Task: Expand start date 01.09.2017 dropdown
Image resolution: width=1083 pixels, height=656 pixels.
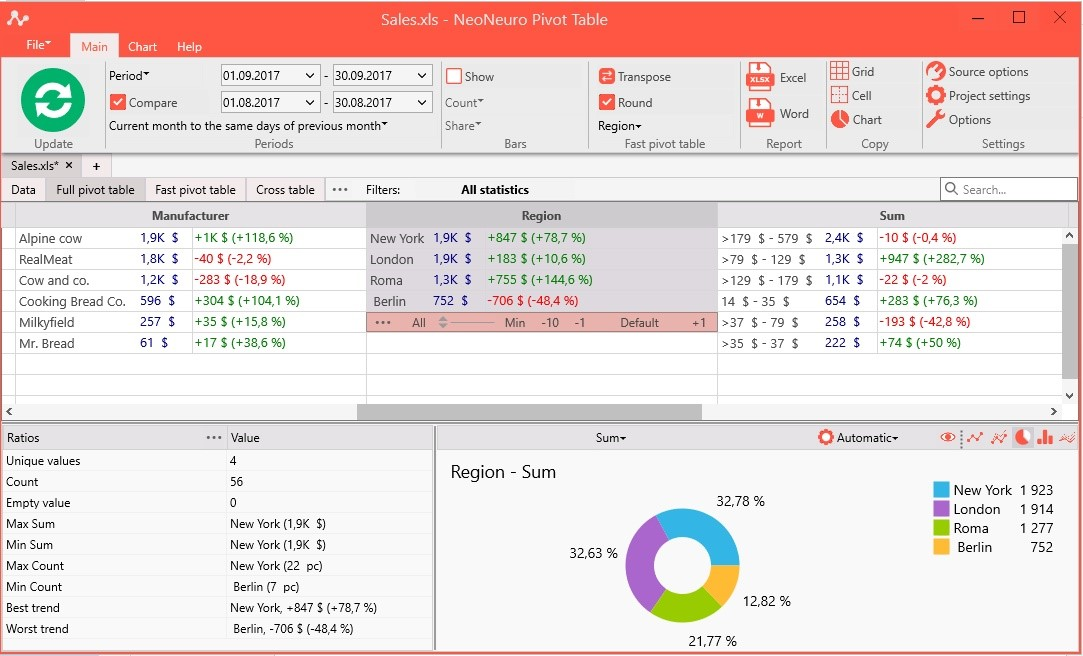Action: tap(308, 75)
